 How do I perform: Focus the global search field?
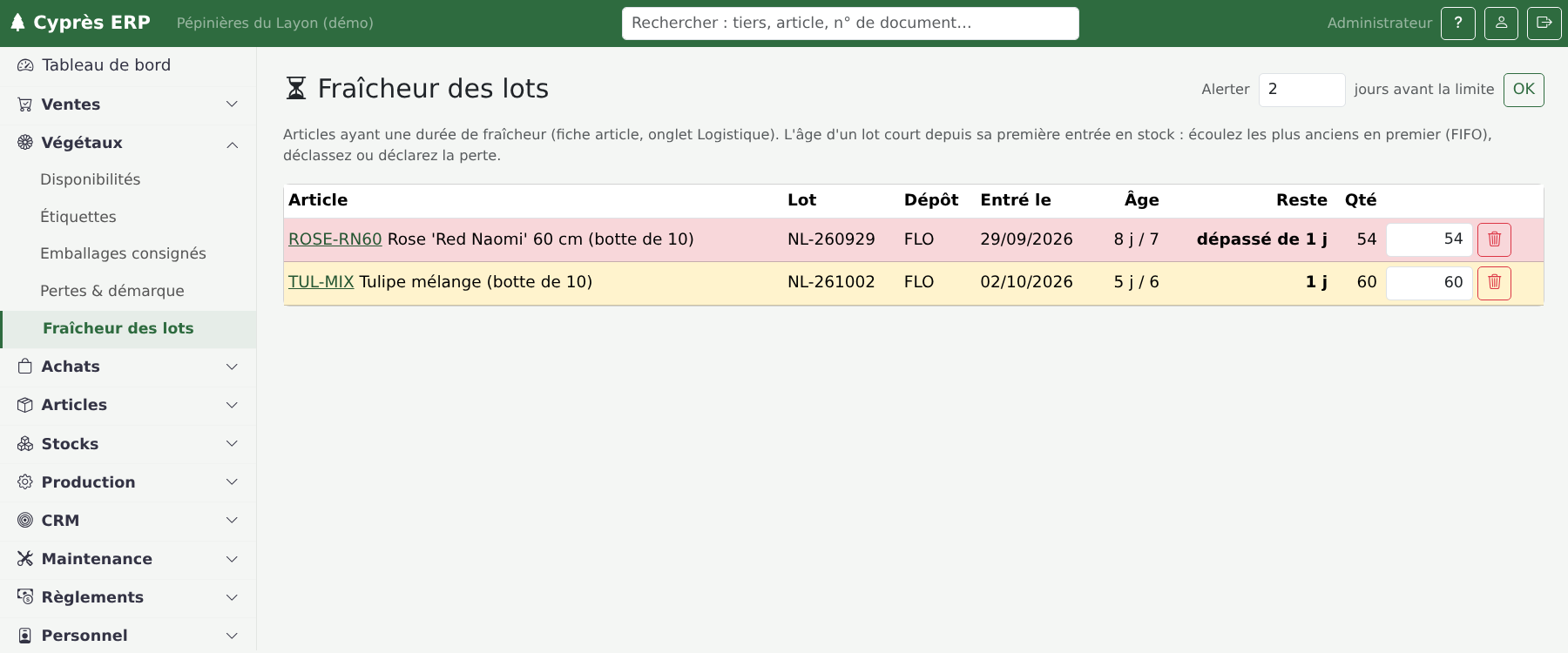click(x=850, y=24)
